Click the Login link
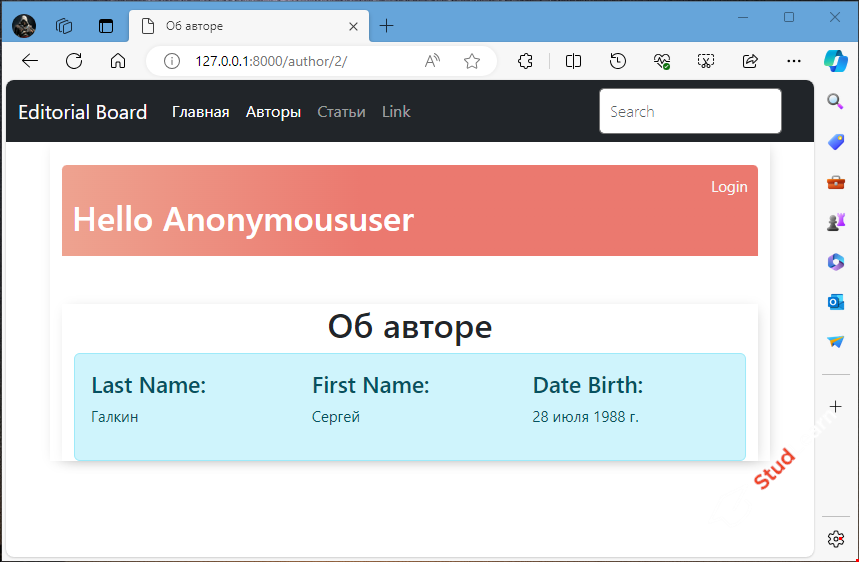The image size is (859, 562). coord(728,187)
